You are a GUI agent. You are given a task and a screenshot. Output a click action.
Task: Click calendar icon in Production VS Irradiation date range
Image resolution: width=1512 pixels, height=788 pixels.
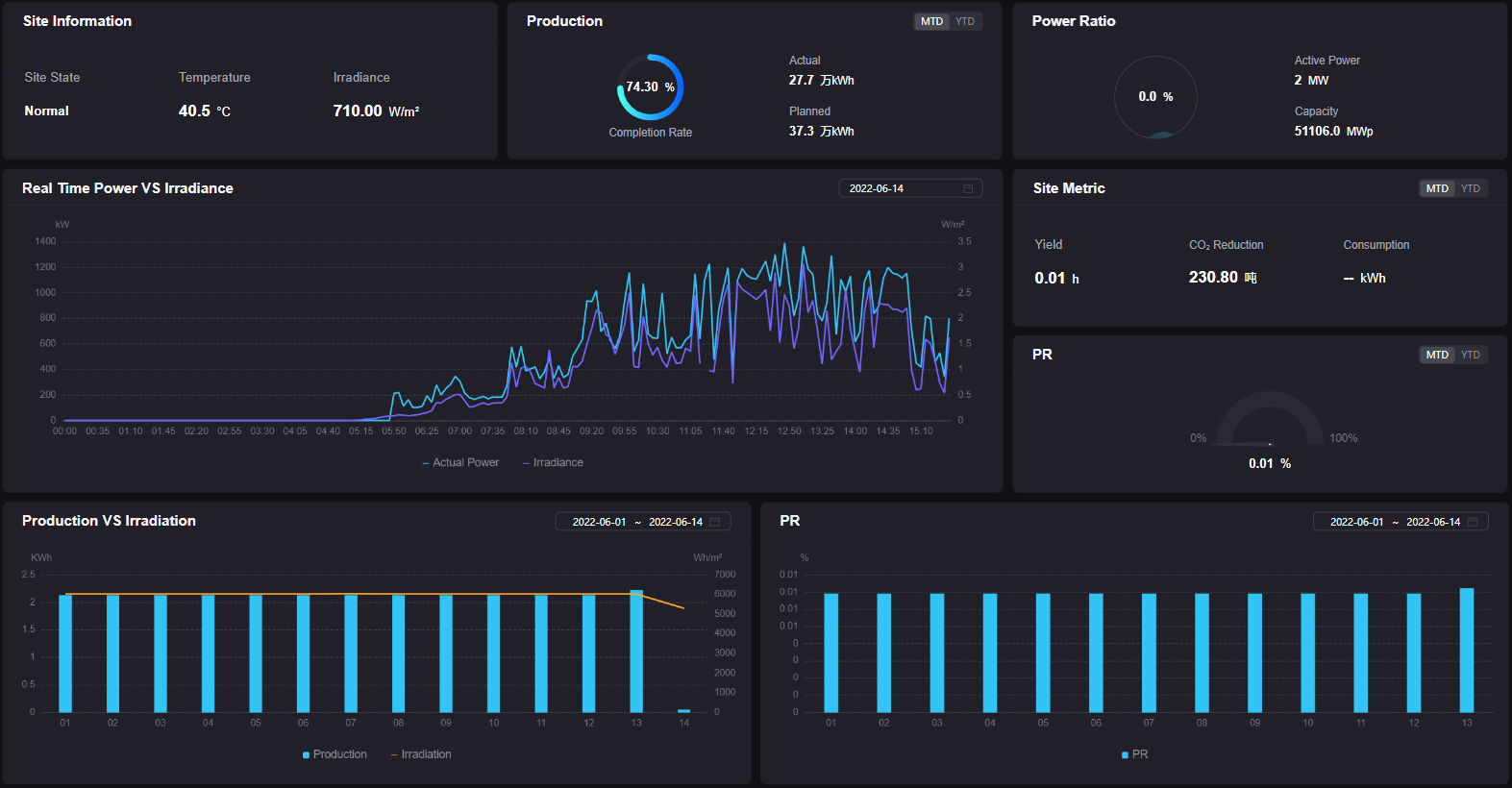pyautogui.click(x=715, y=522)
